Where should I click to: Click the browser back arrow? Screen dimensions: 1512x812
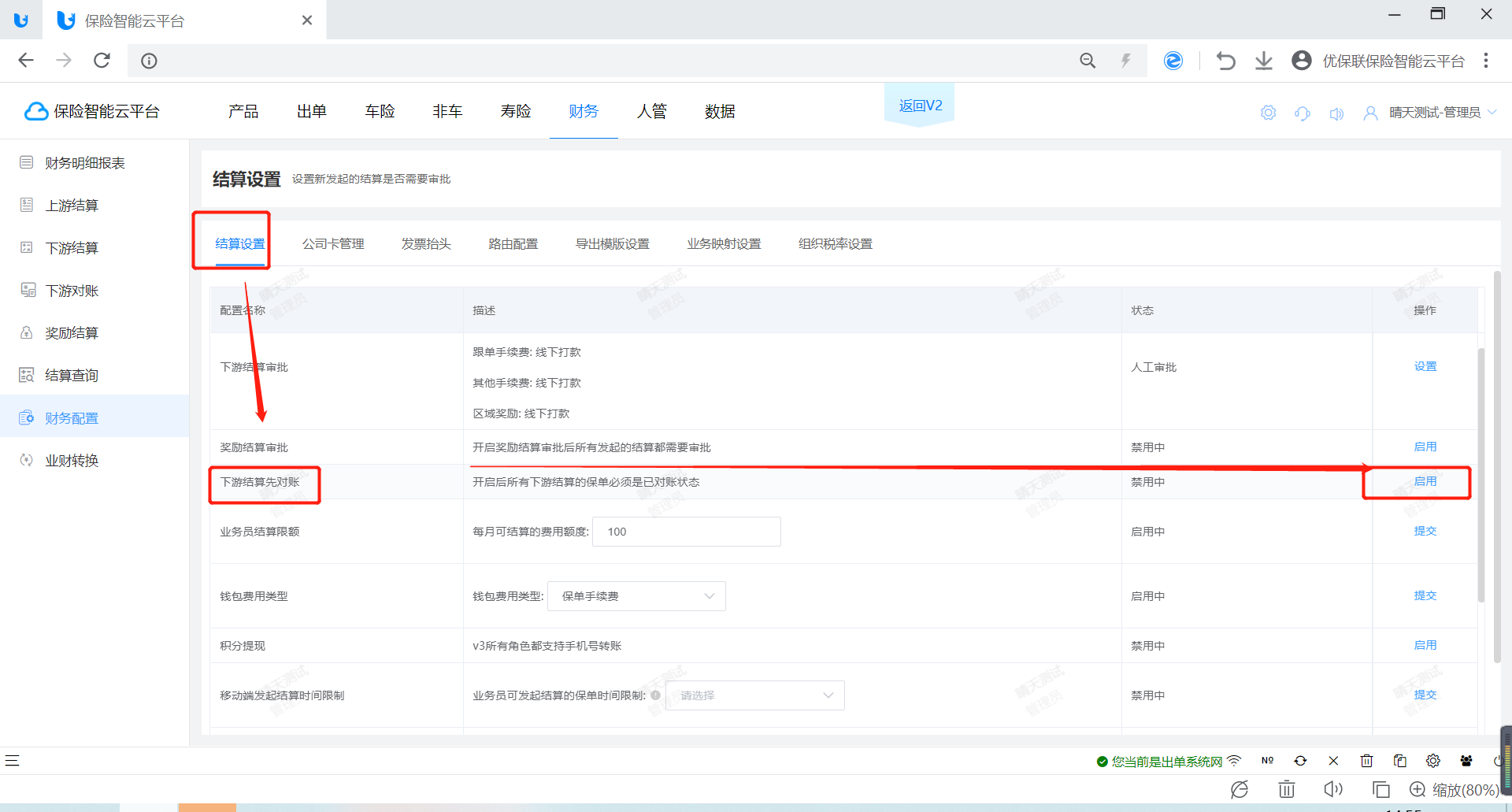pos(26,61)
